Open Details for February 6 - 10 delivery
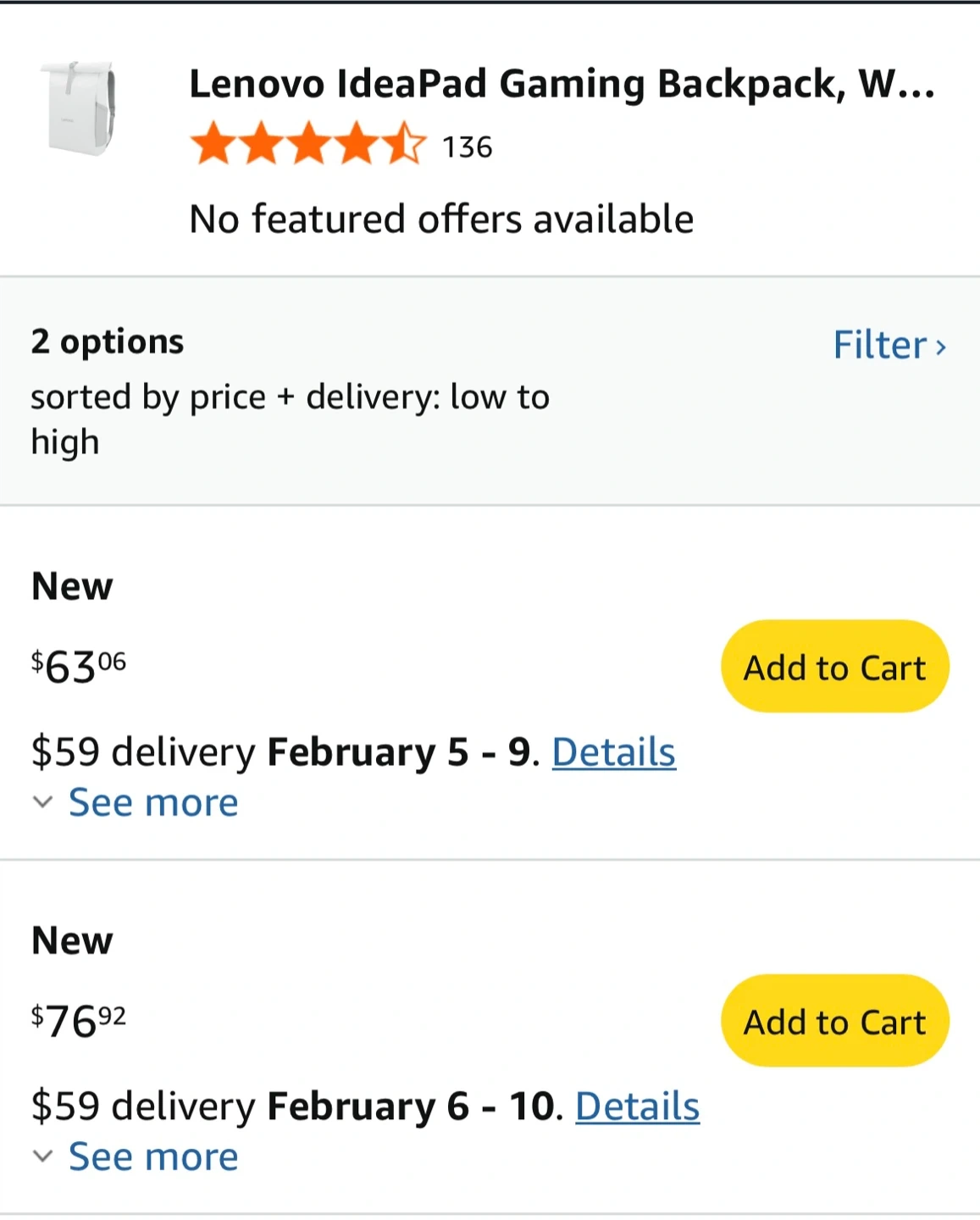Image resolution: width=980 pixels, height=1220 pixels. tap(637, 1106)
